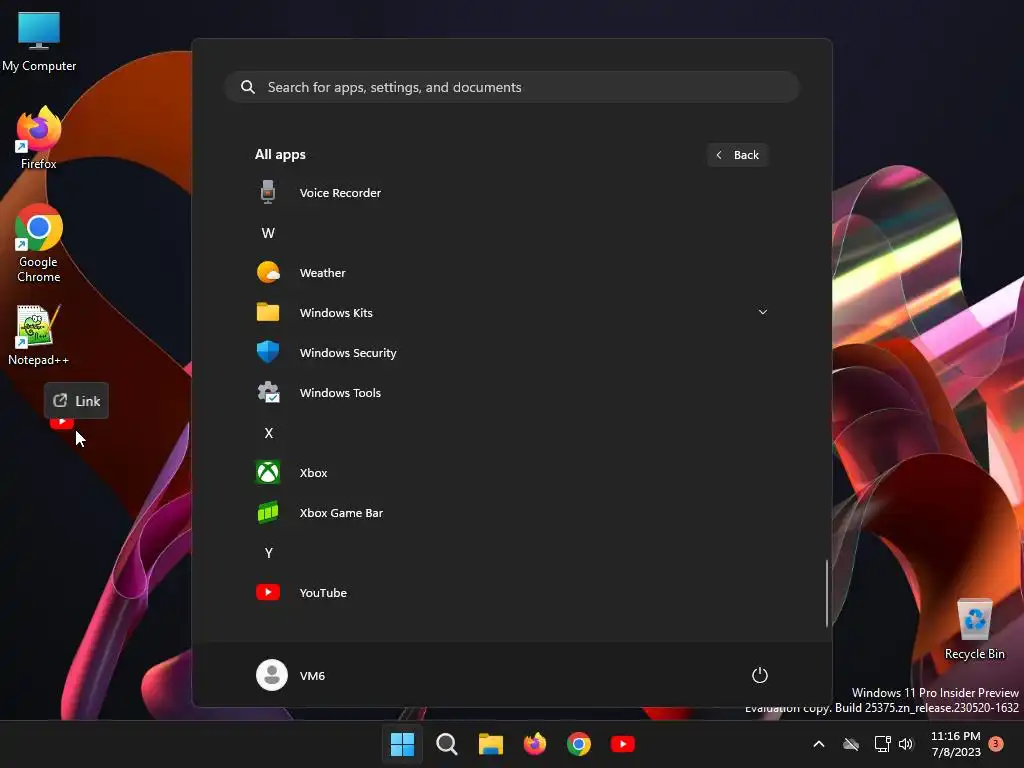Click Windows Start button on taskbar
Viewport: 1024px width, 768px height.
pyautogui.click(x=402, y=744)
